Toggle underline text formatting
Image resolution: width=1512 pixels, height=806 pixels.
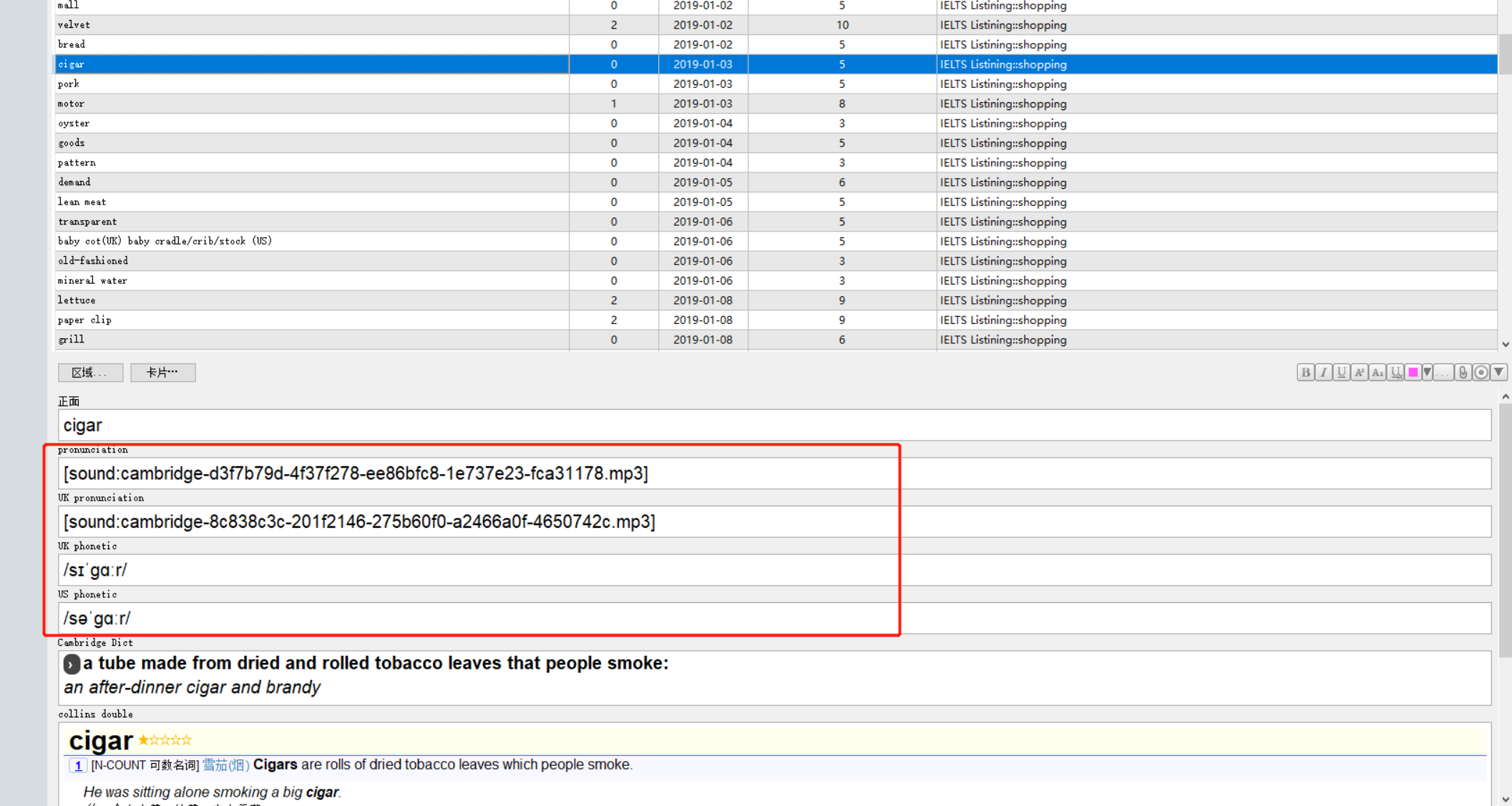click(x=1341, y=372)
